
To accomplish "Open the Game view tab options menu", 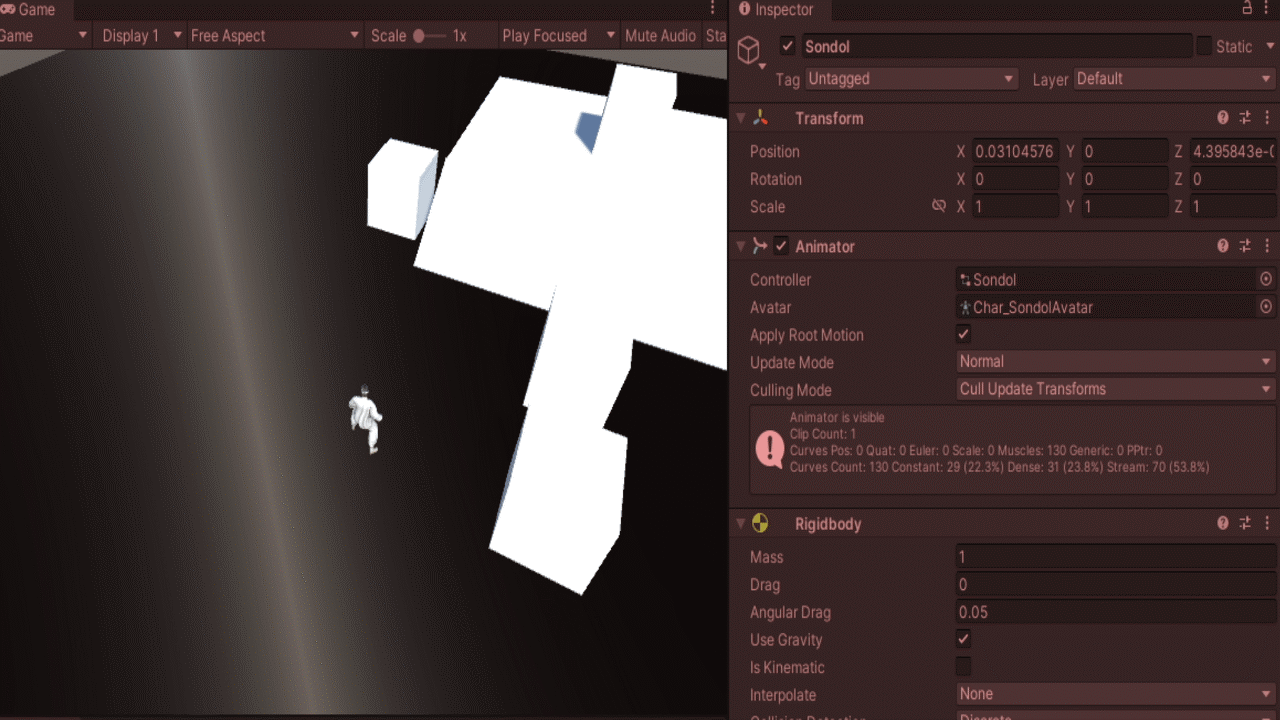I will (713, 9).
